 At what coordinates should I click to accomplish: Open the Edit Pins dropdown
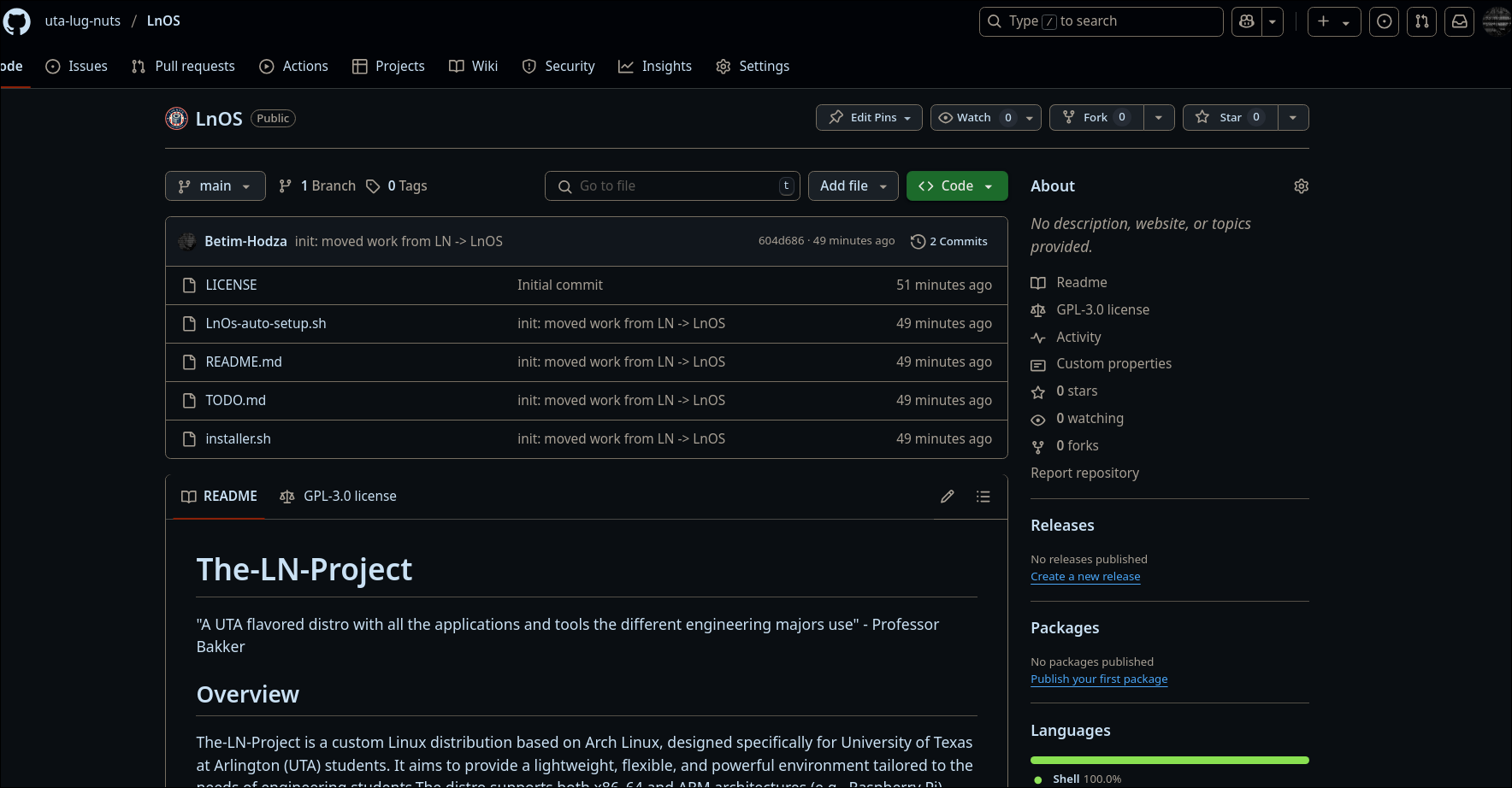[869, 117]
